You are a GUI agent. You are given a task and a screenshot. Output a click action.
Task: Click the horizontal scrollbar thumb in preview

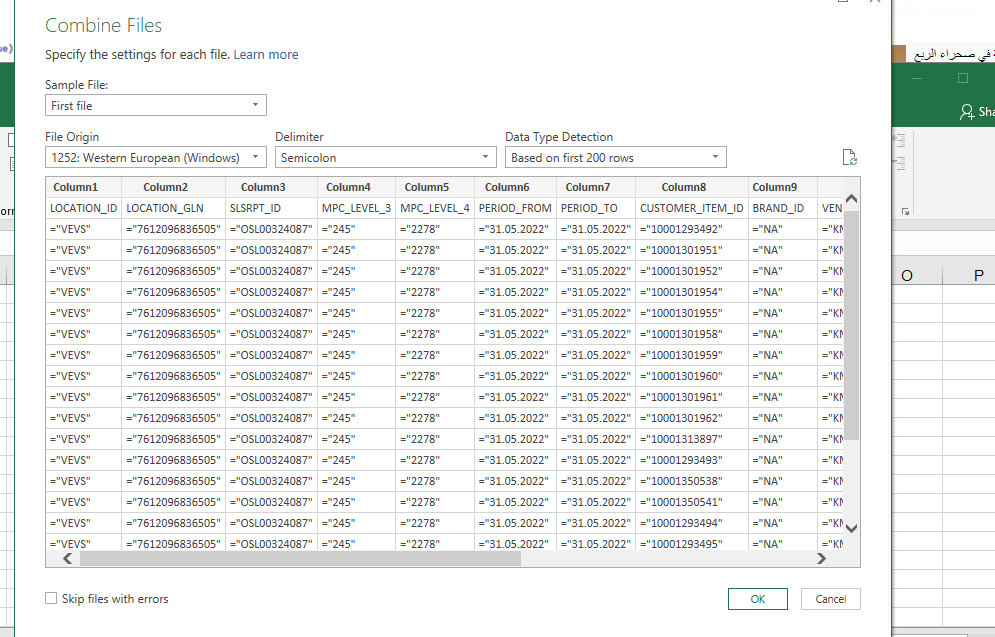click(x=300, y=558)
